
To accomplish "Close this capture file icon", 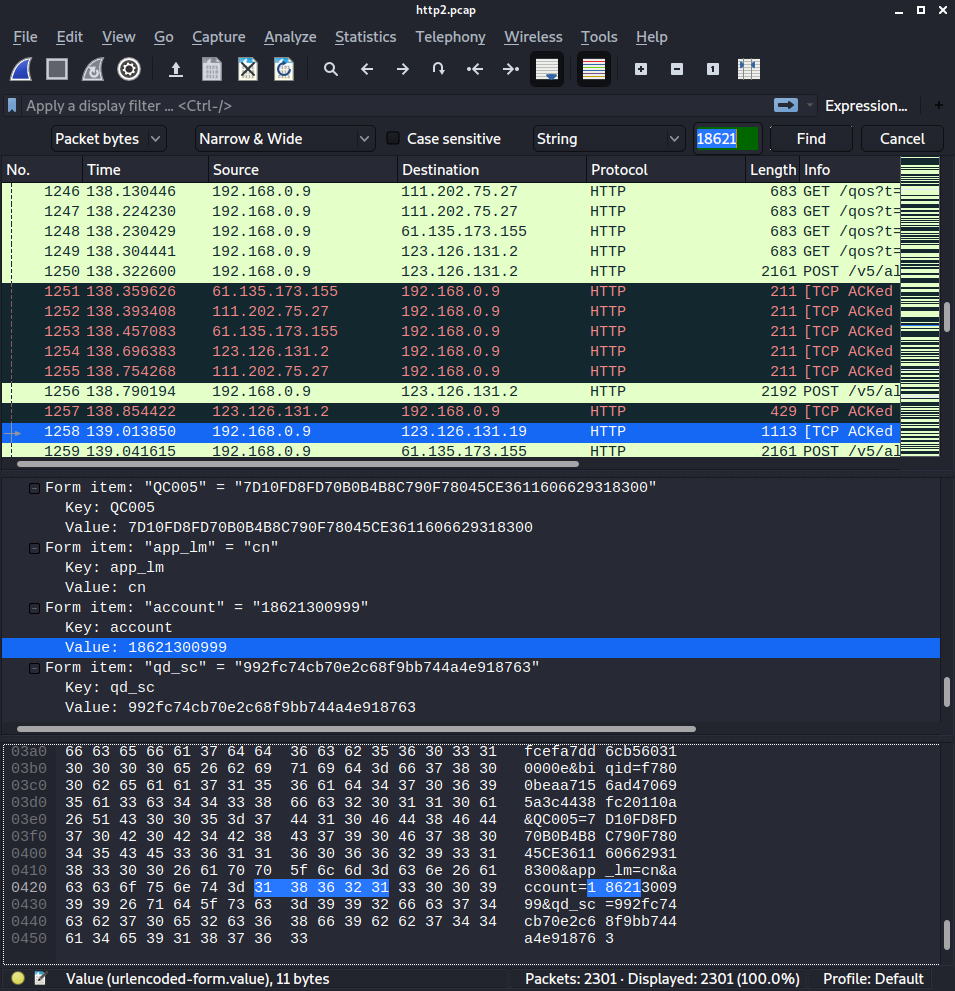I will pos(248,70).
